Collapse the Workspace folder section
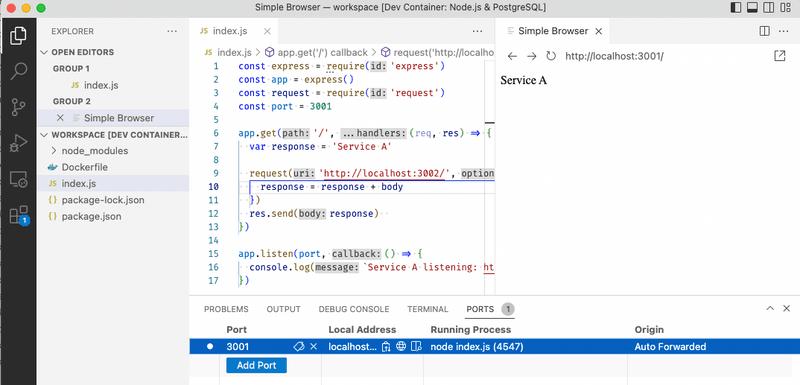This screenshot has width=800, height=385. 113,135
